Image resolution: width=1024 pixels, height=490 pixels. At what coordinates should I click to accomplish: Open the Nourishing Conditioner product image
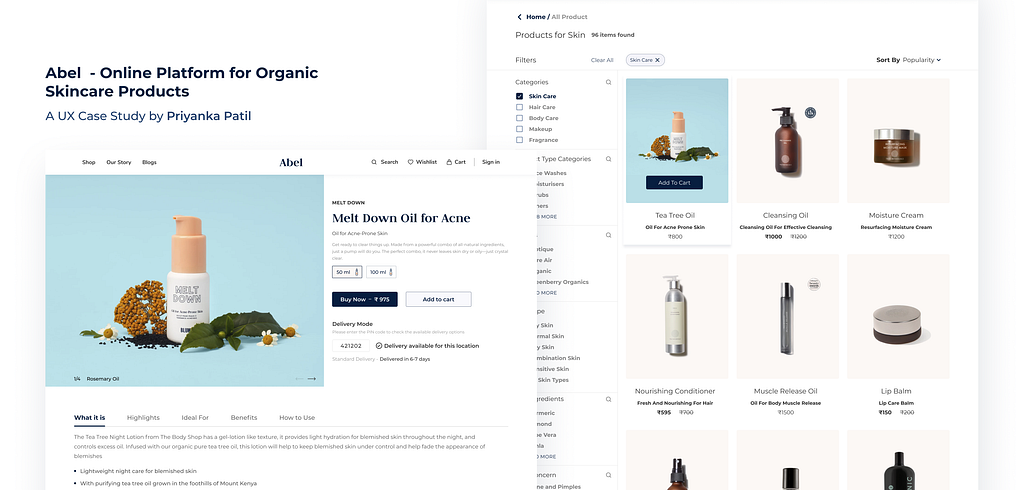point(677,316)
